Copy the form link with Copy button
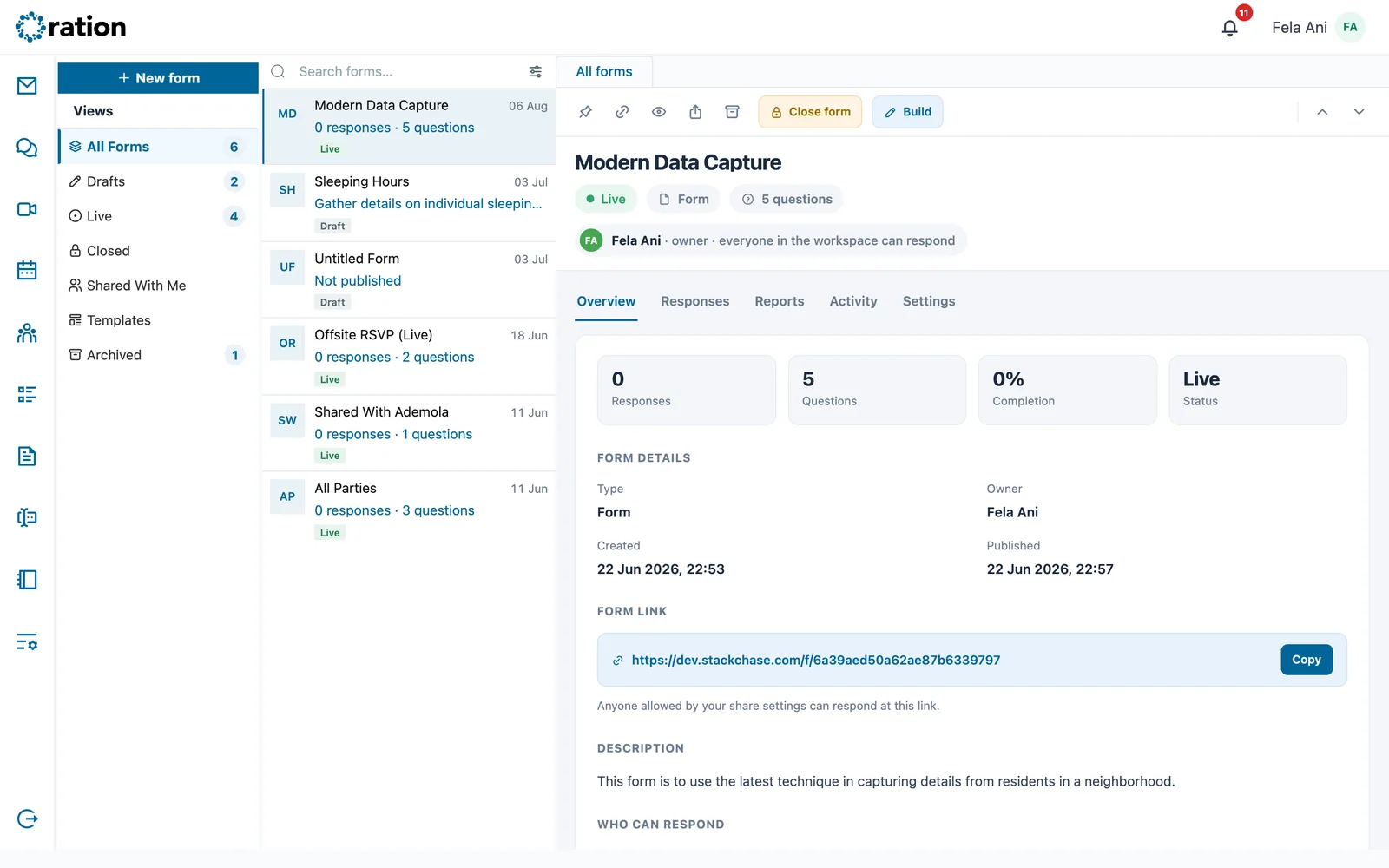Viewport: 1389px width, 868px height. click(1307, 660)
